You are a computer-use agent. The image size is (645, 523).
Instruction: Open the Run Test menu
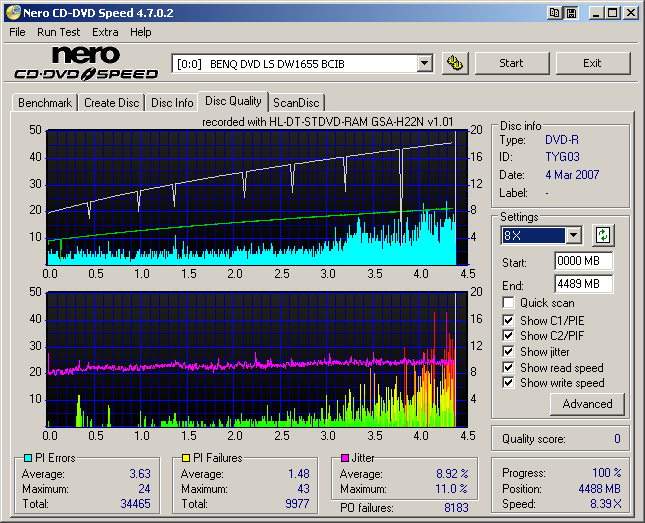tap(58, 32)
